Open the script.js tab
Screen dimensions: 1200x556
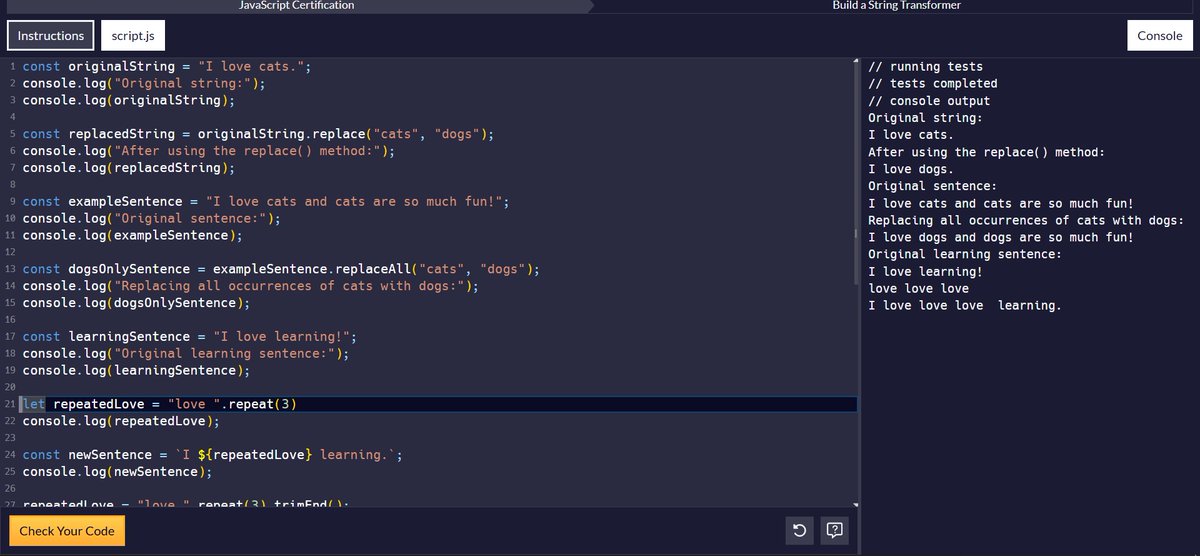(132, 35)
